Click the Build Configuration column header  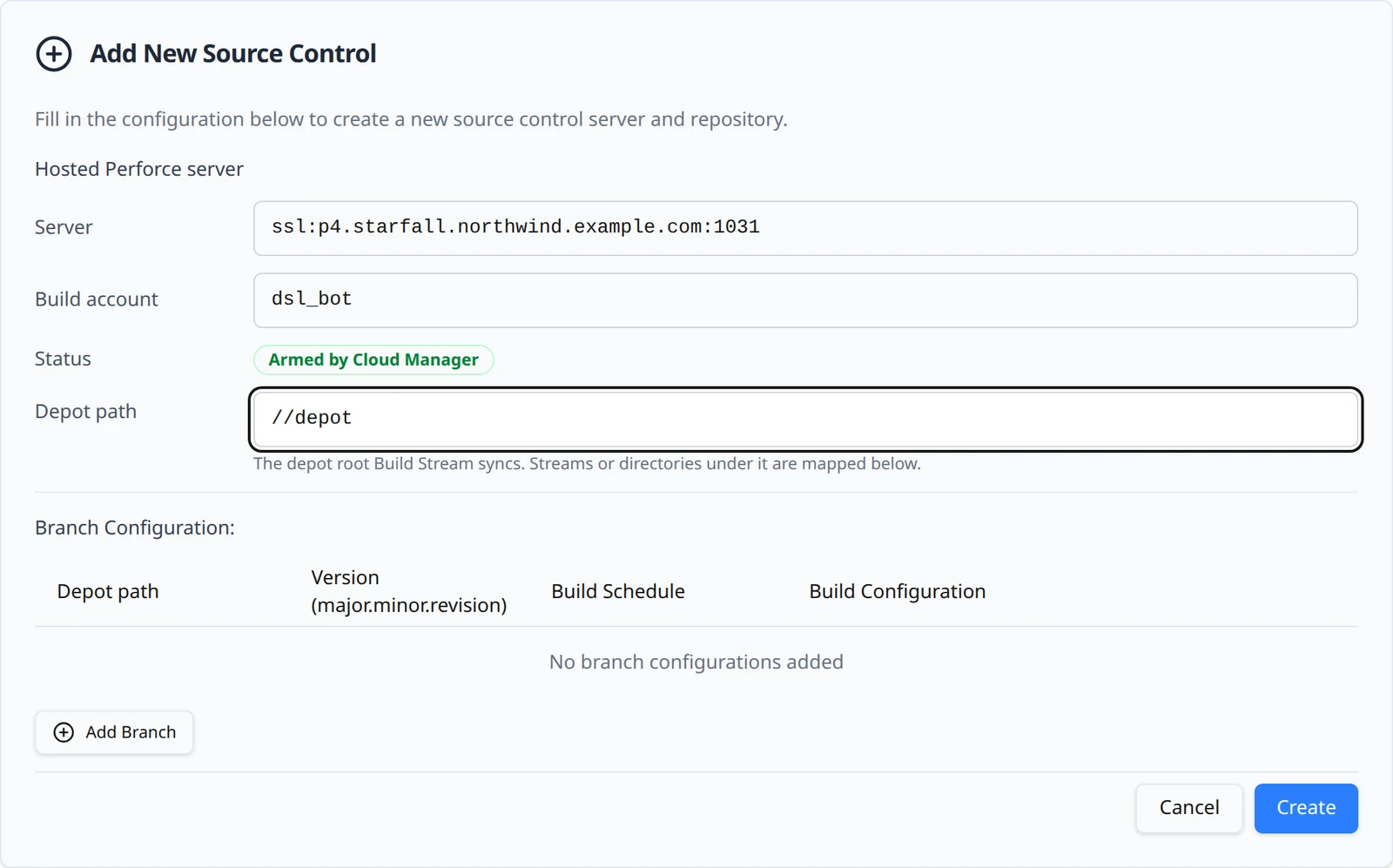coord(898,591)
